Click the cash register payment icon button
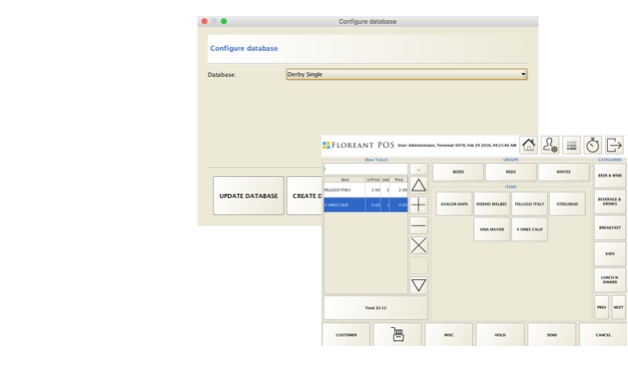This screenshot has width=628, height=373. point(398,335)
